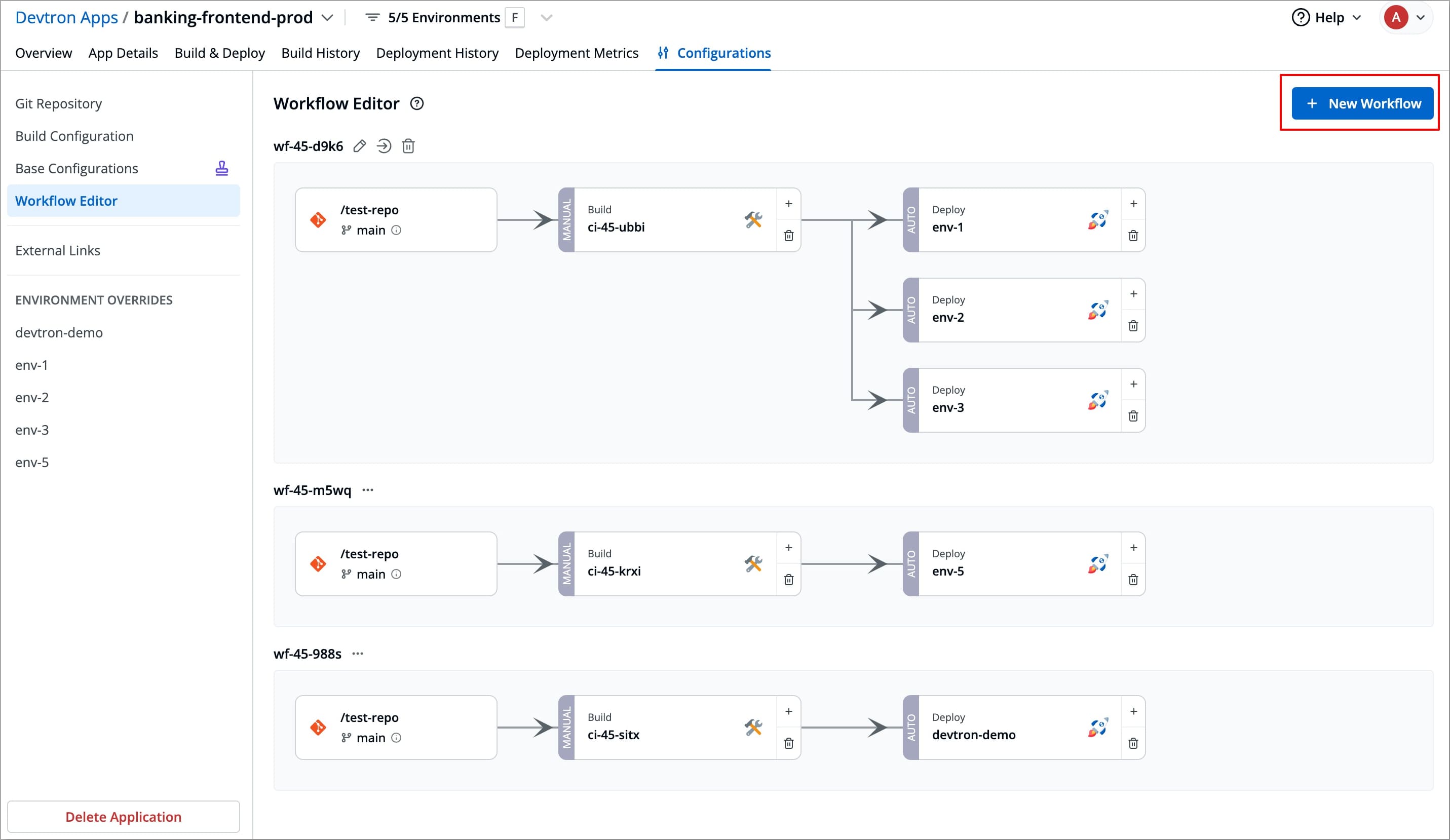This screenshot has height=840, width=1450.
Task: Open the 5/5 Environments filter dropdown
Action: [546, 17]
